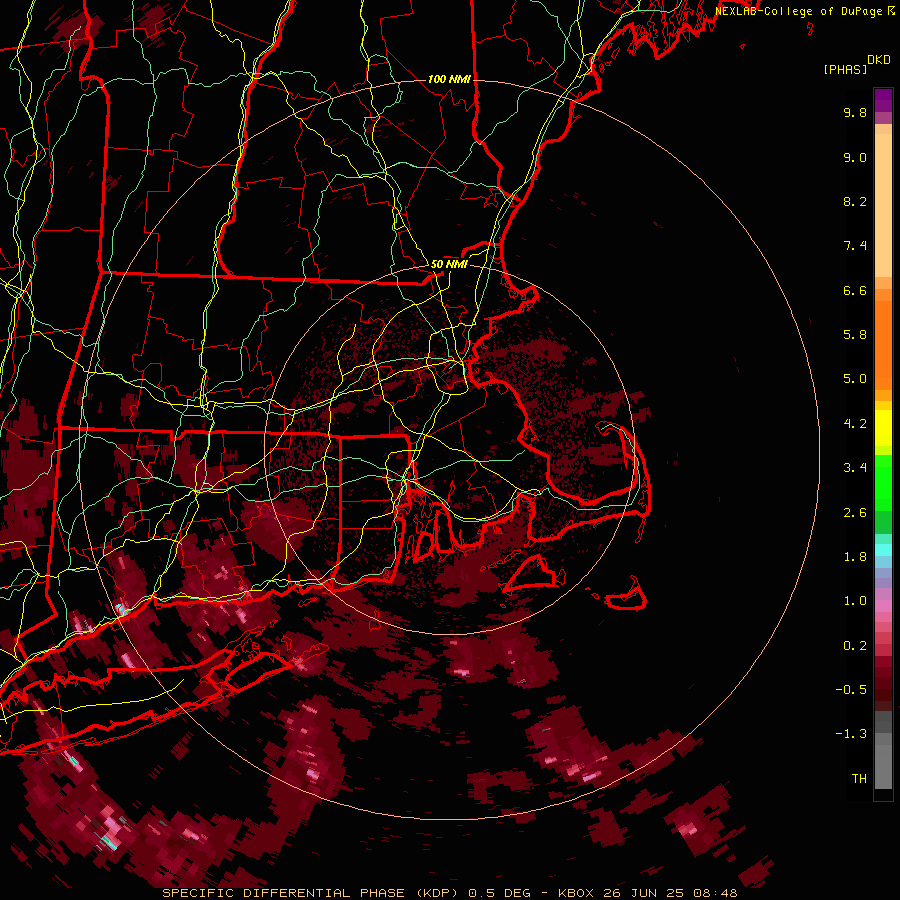Click the 9.8 legend value
The width and height of the screenshot is (900, 900).
click(855, 113)
